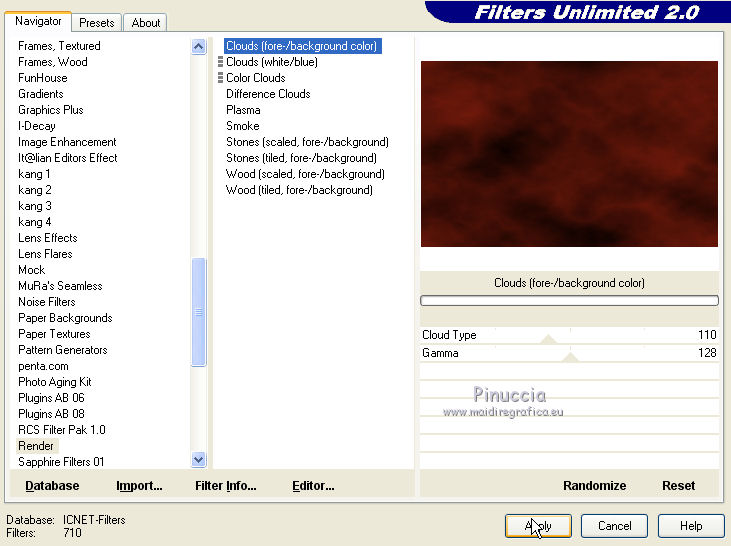Select the Difference Clouds filter
The image size is (731, 546).
(268, 94)
